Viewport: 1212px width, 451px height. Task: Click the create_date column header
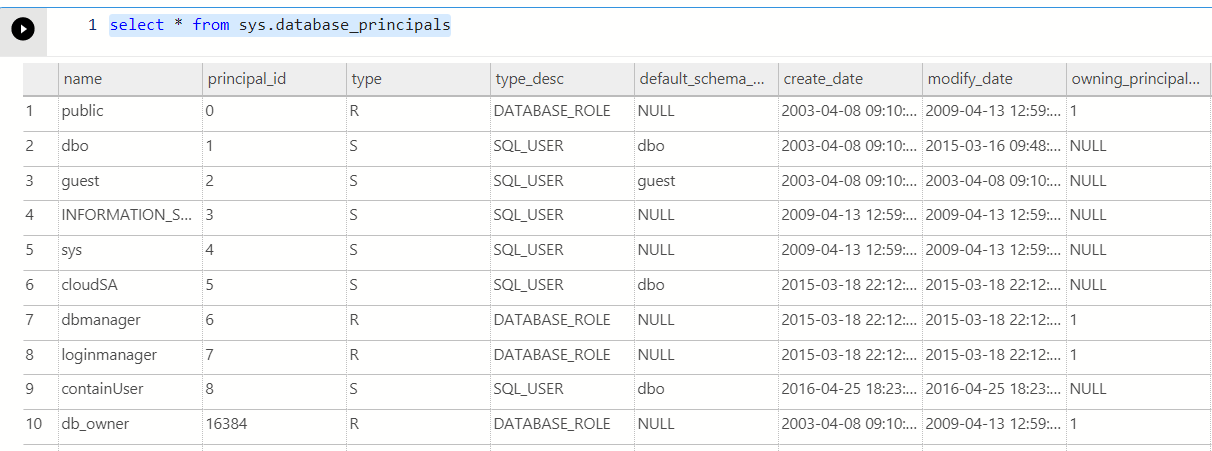(x=850, y=79)
